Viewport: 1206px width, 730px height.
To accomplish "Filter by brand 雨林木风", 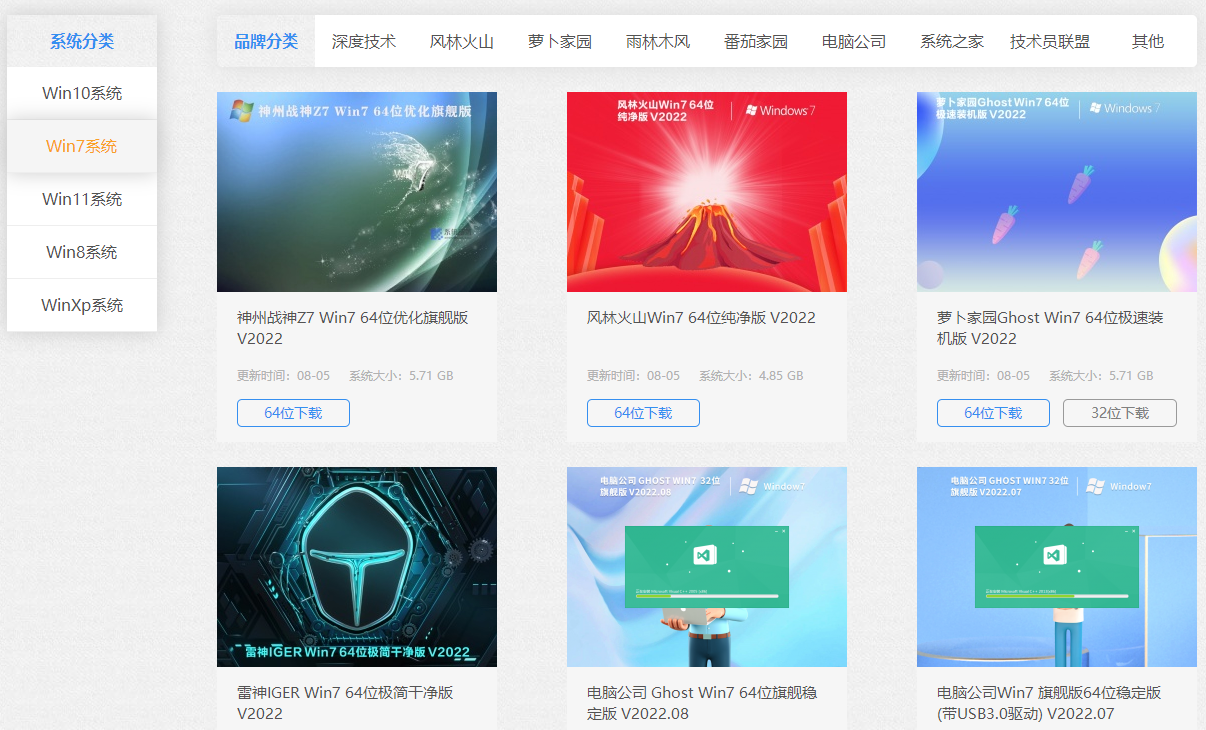I will coord(658,41).
